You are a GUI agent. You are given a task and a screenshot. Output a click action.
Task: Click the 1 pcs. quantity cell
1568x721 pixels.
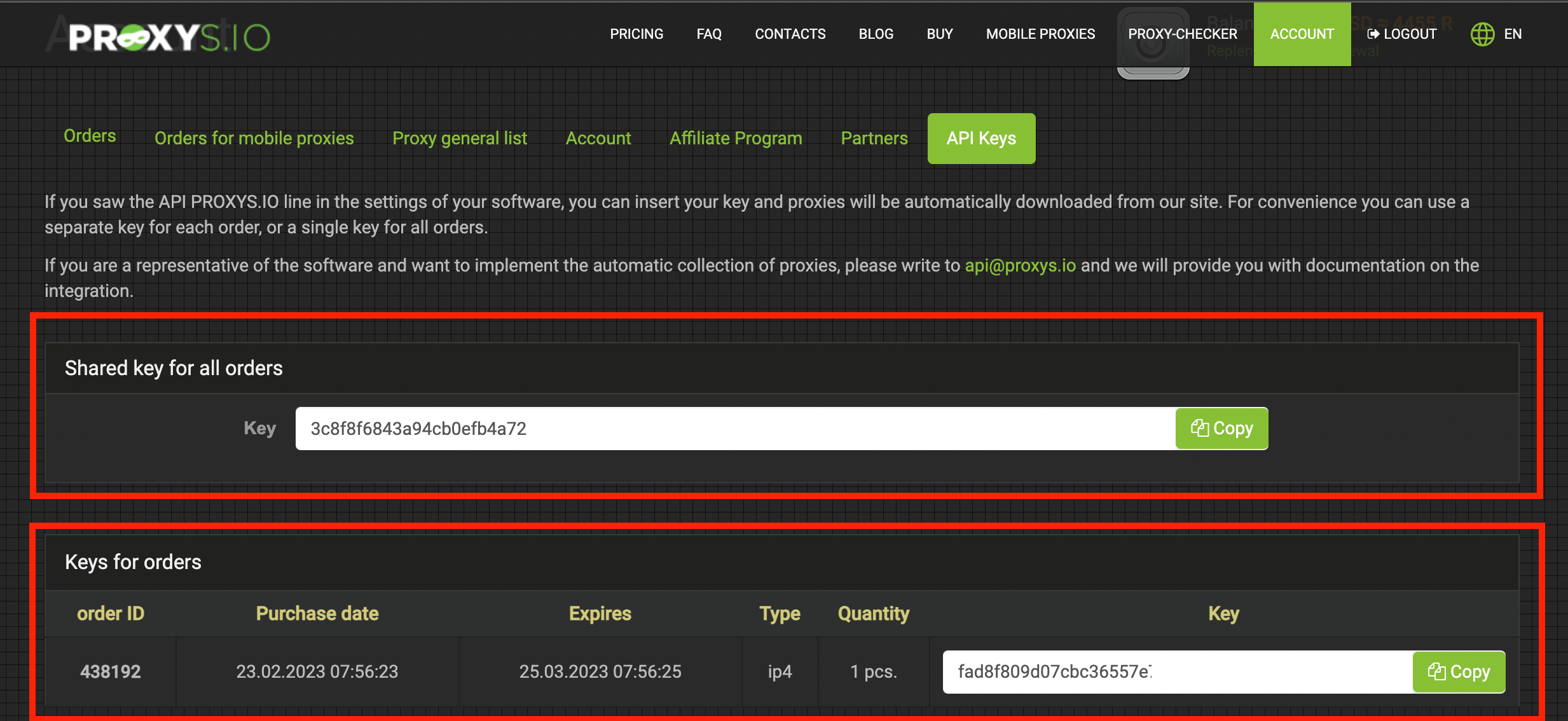(x=874, y=672)
